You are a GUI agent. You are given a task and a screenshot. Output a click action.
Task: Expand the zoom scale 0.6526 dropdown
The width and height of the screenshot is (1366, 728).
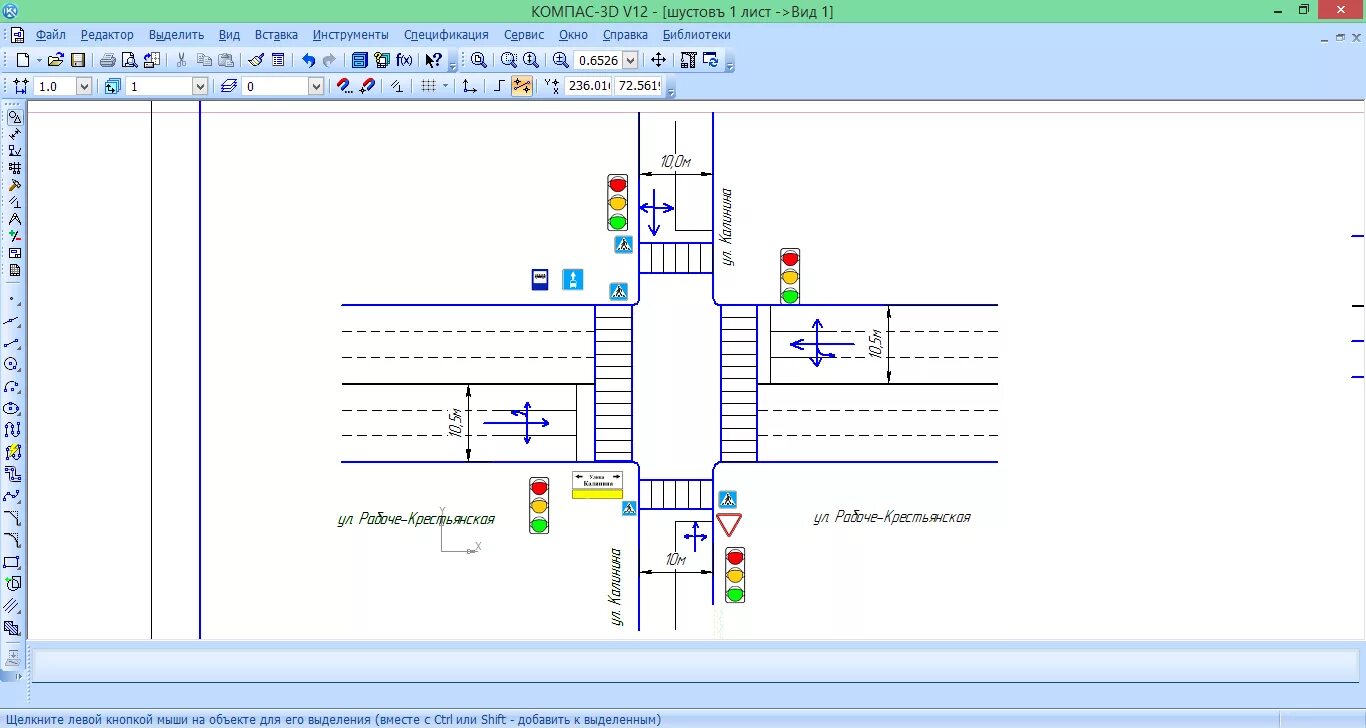click(x=630, y=60)
